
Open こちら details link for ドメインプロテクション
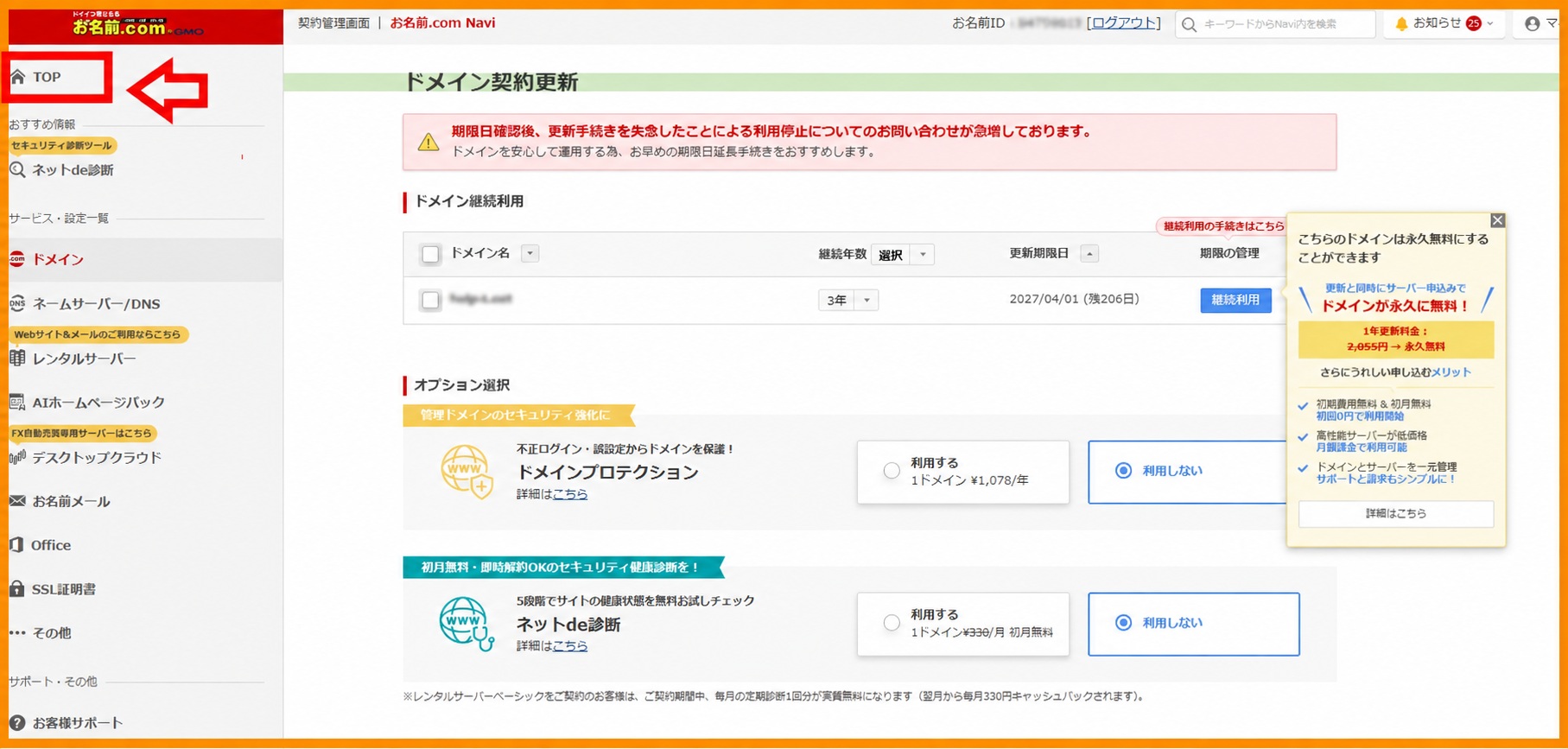570,494
